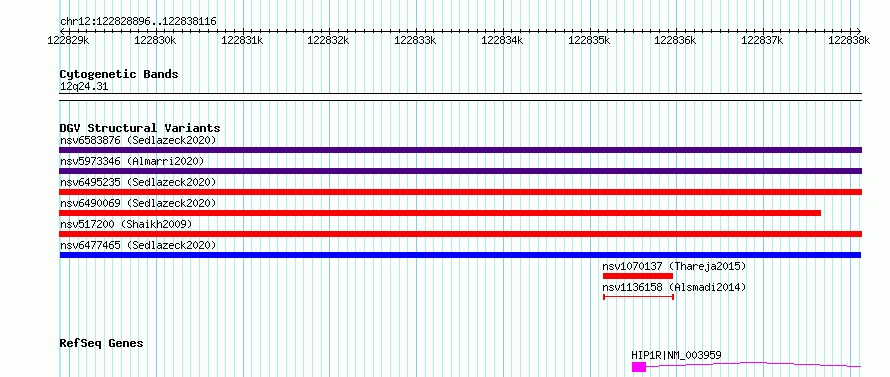
Task: Click the 122837k ruler label
Action: 762,40
